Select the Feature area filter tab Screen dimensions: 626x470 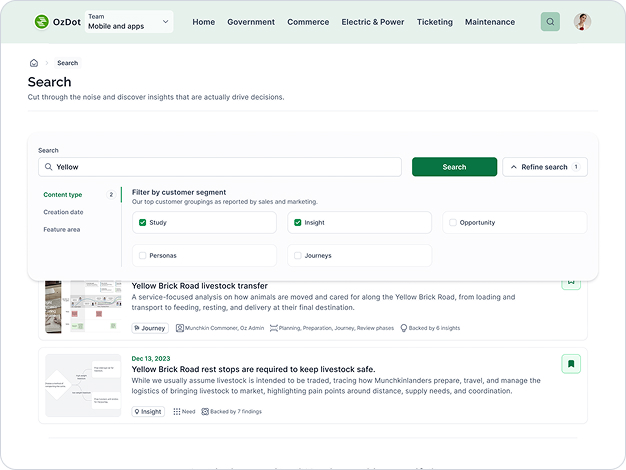pos(62,230)
